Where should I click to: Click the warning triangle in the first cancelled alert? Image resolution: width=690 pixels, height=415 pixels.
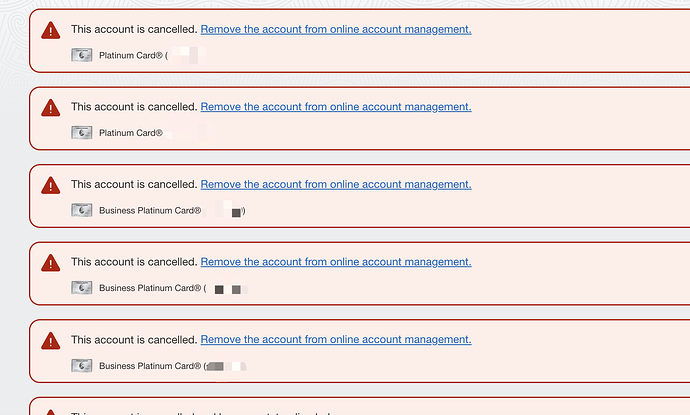(x=51, y=30)
